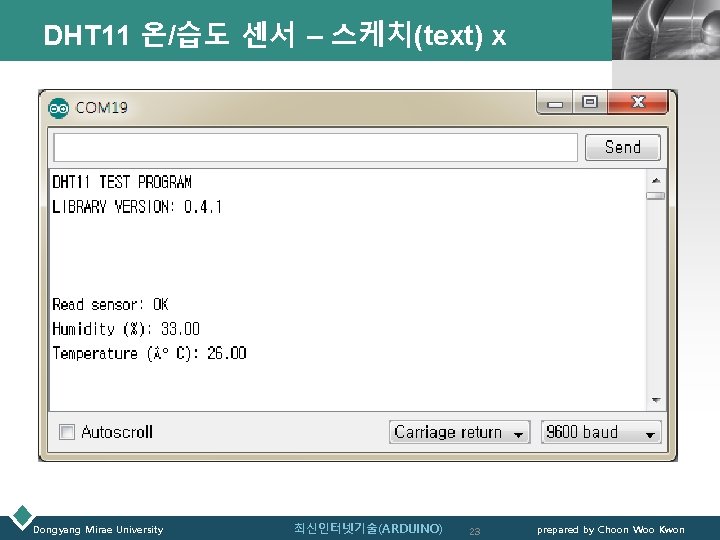Close the COM19 serial monitor window
720x540 pixels.
(x=638, y=101)
